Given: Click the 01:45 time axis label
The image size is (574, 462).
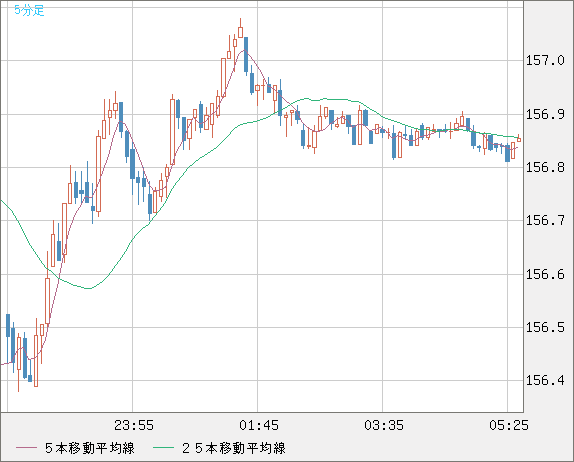Looking at the screenshot, I should pyautogui.click(x=259, y=425).
